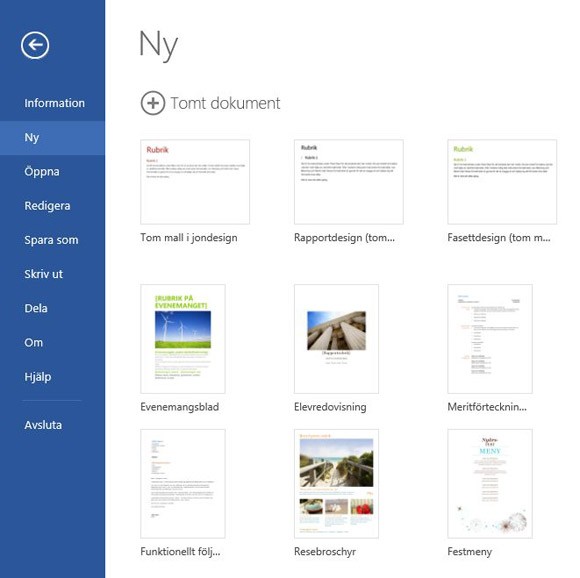This screenshot has width=580, height=578.
Task: Create a new Tomt dokument
Action: (x=210, y=103)
